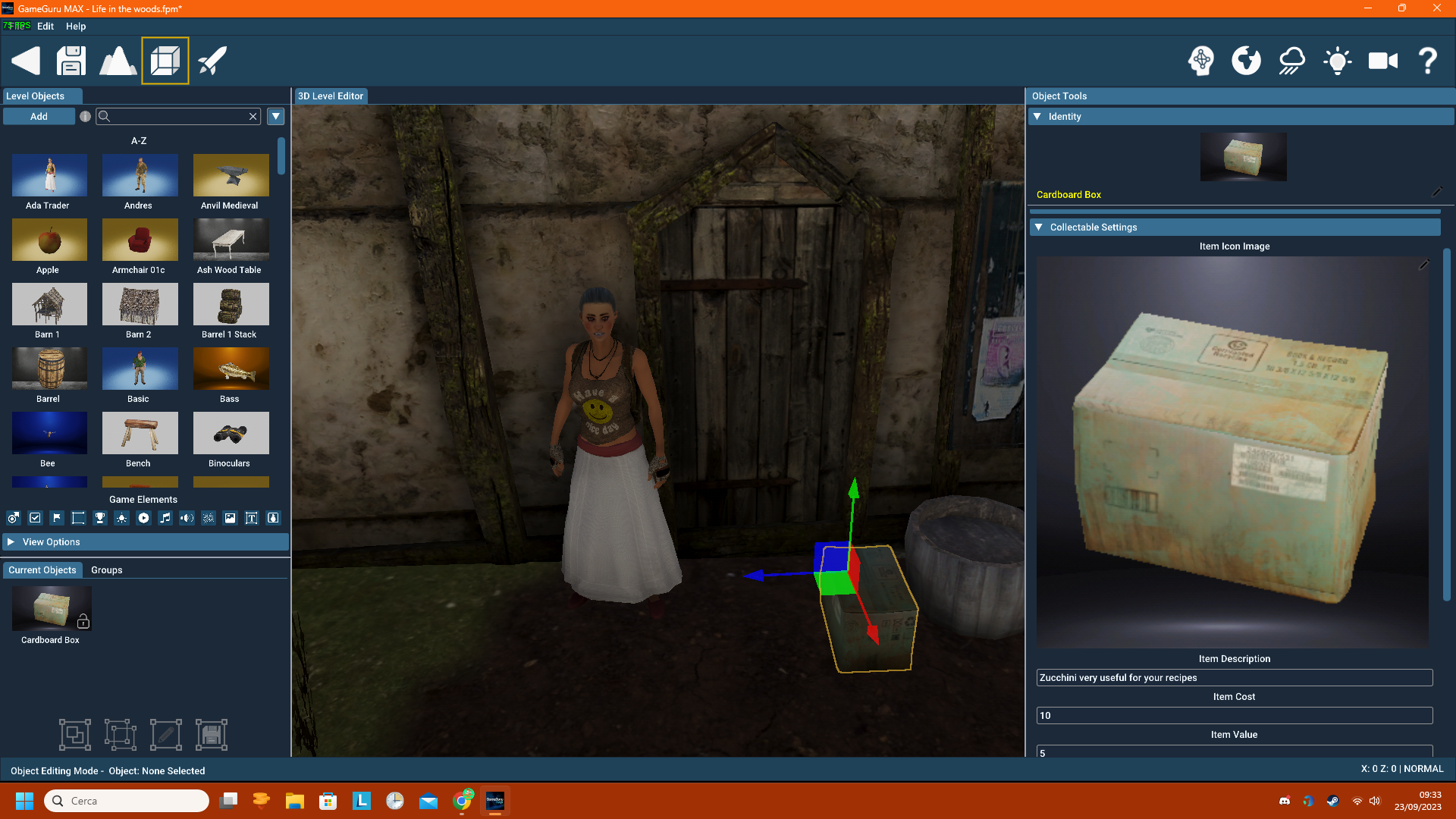Select the music note game element icon
The image size is (1456, 819).
pyautogui.click(x=165, y=518)
